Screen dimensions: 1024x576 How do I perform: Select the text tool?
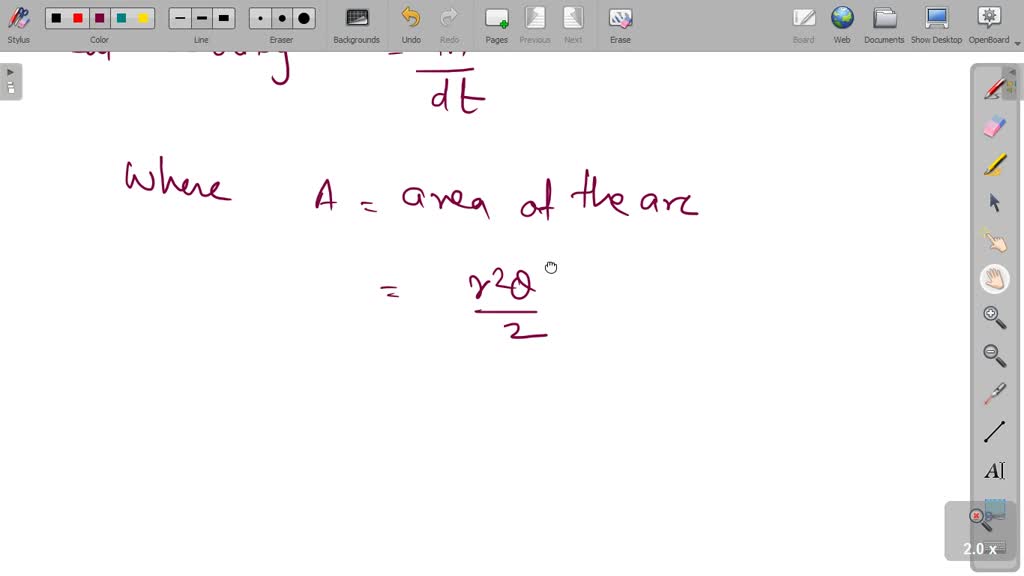(x=995, y=470)
